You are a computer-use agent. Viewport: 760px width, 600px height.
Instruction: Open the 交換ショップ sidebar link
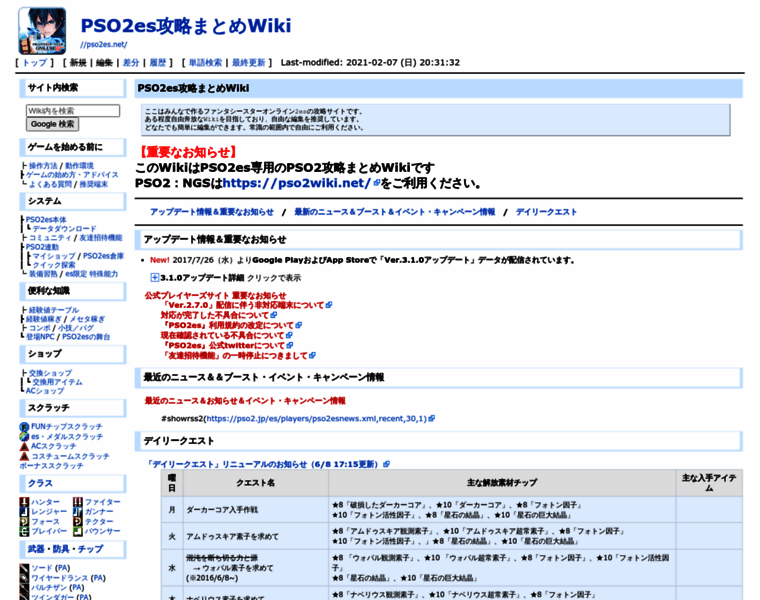(x=50, y=373)
